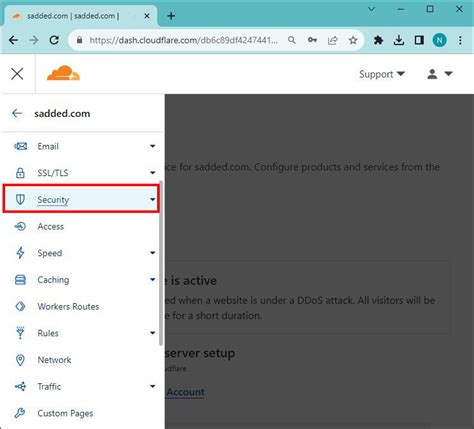Open a new browser tab
Viewport: 474px width, 429px height.
171,16
